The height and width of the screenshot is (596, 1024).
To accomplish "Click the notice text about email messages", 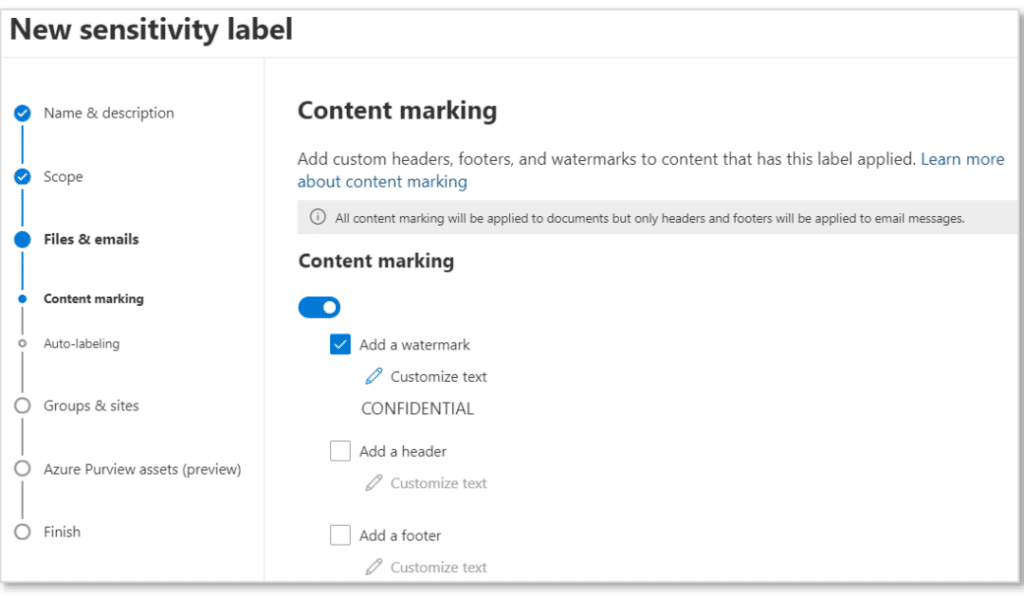I will (649, 219).
